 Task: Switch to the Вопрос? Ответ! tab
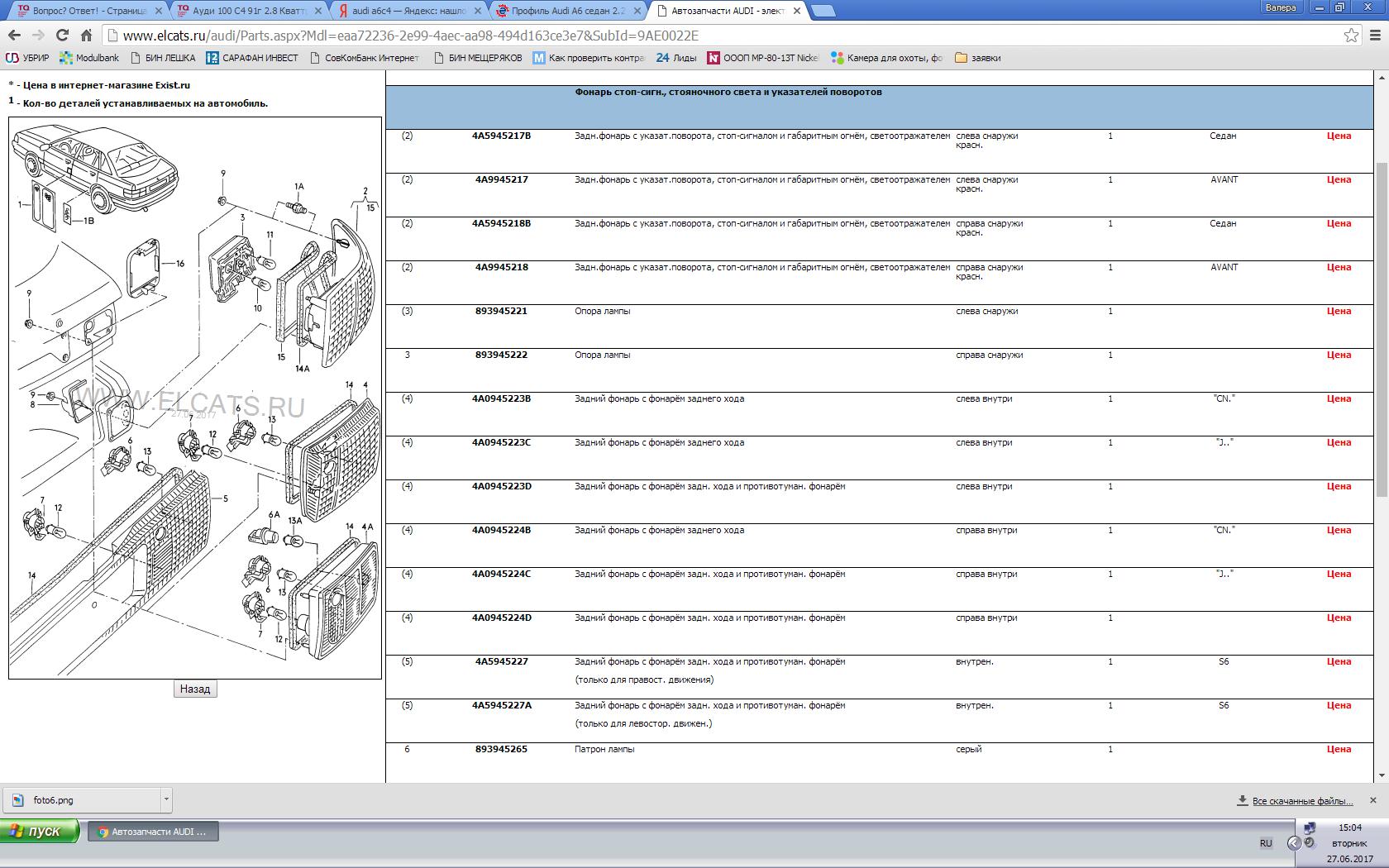click(83, 11)
